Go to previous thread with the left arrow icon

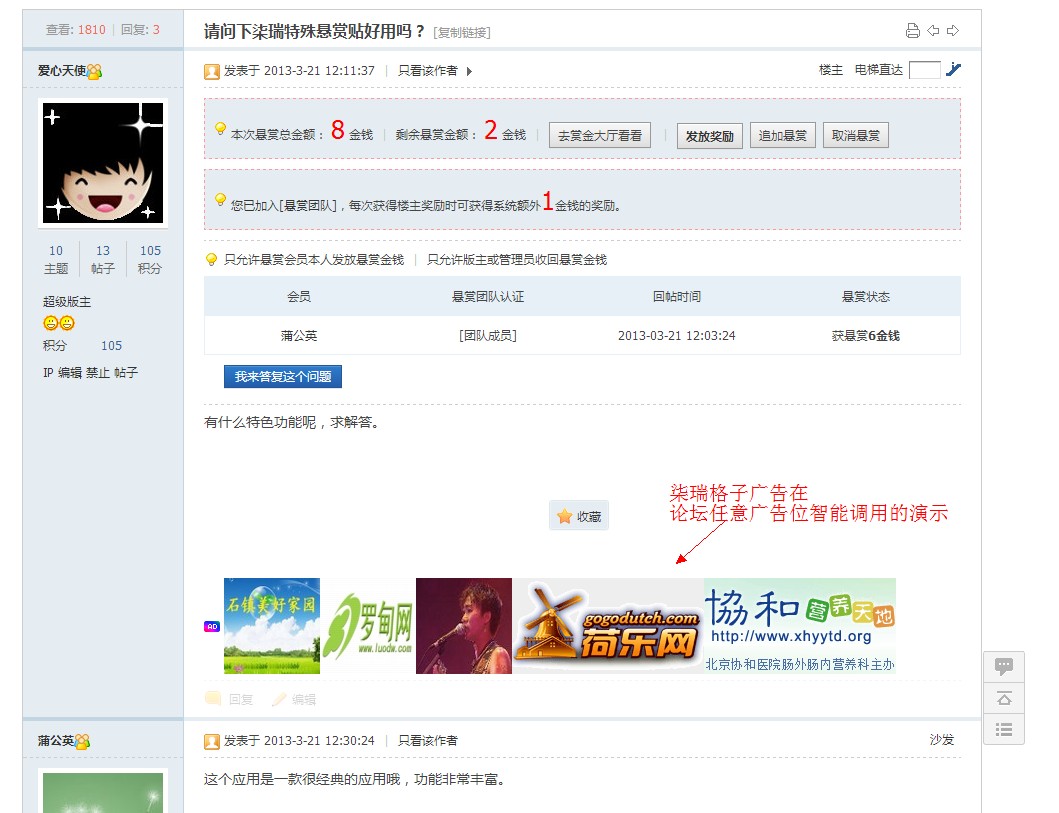[933, 30]
